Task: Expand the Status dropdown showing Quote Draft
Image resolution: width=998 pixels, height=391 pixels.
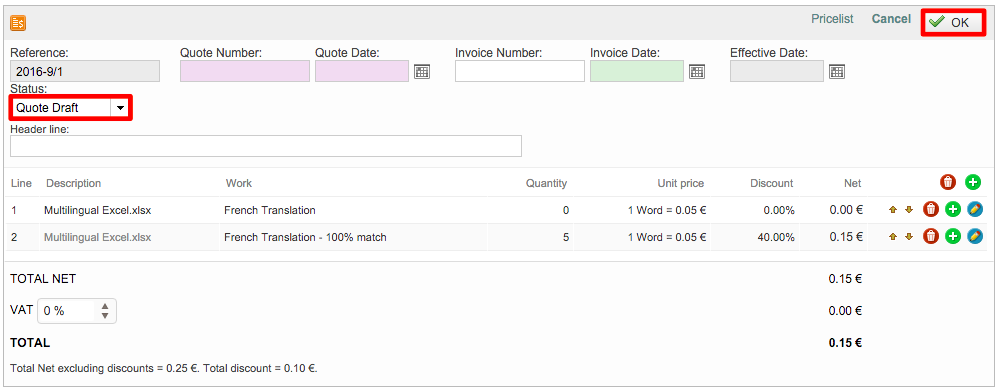Action: coord(70,108)
